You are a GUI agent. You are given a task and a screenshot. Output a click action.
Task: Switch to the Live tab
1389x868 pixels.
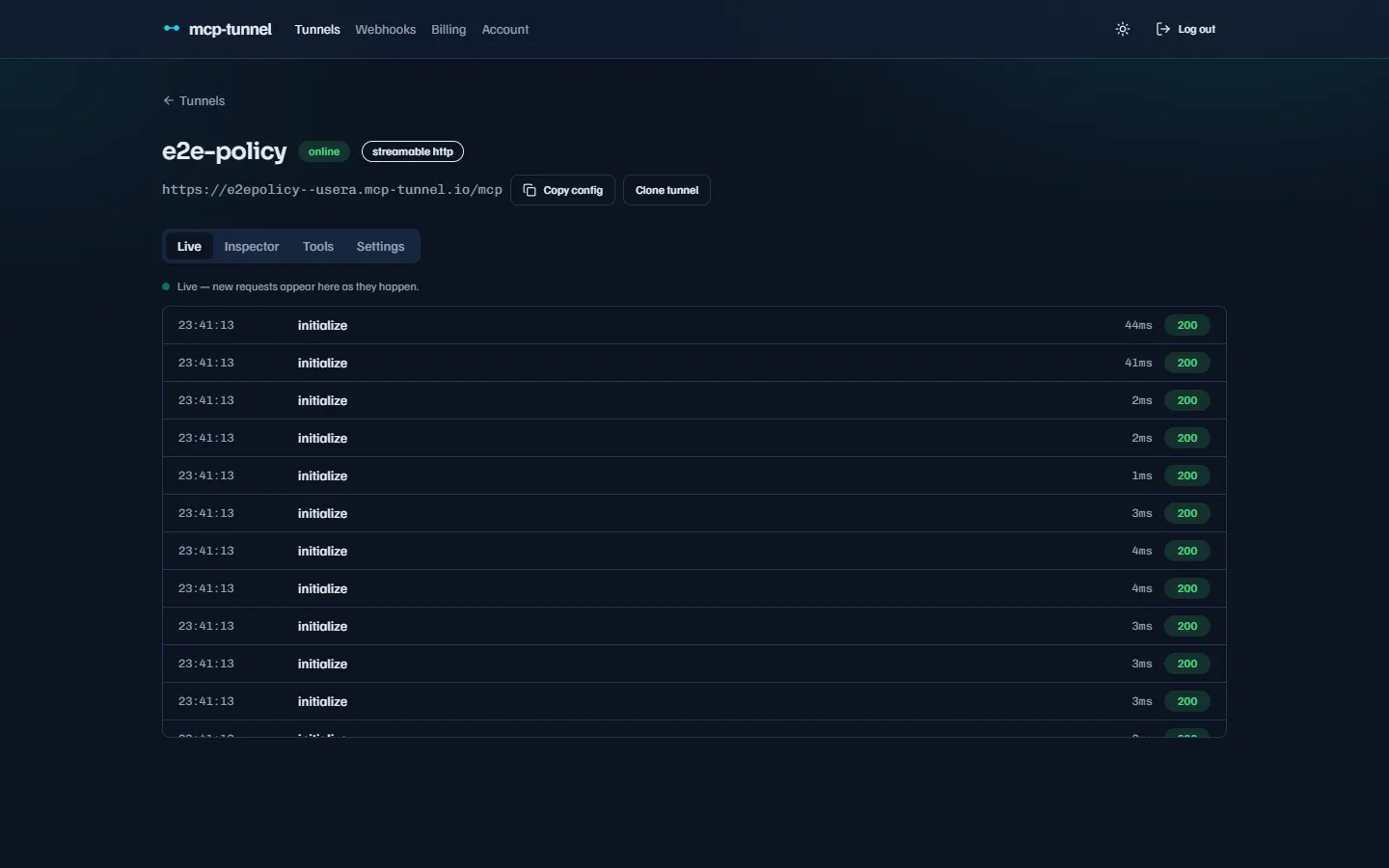click(189, 246)
